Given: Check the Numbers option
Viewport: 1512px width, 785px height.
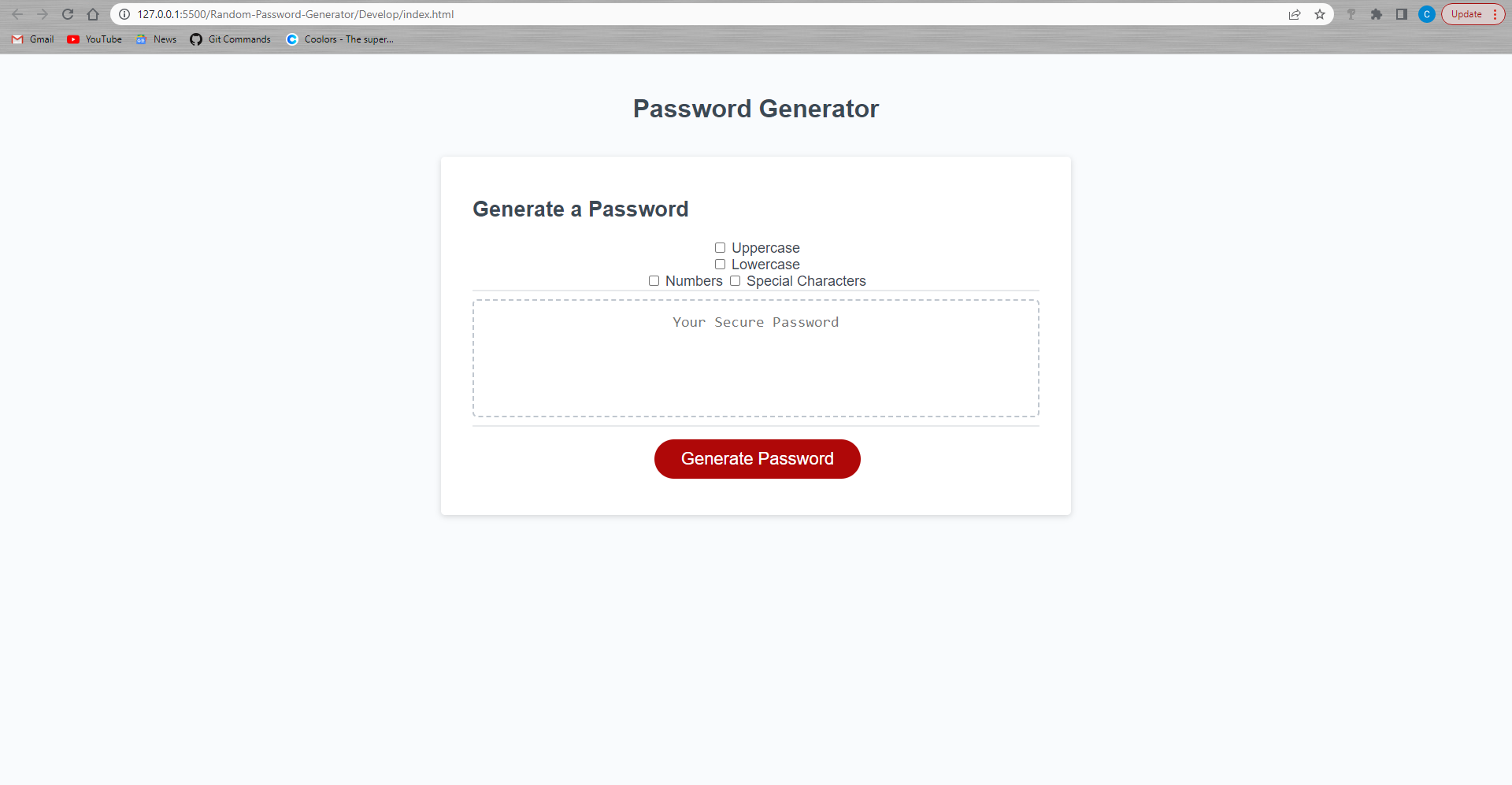Looking at the screenshot, I should pyautogui.click(x=654, y=280).
